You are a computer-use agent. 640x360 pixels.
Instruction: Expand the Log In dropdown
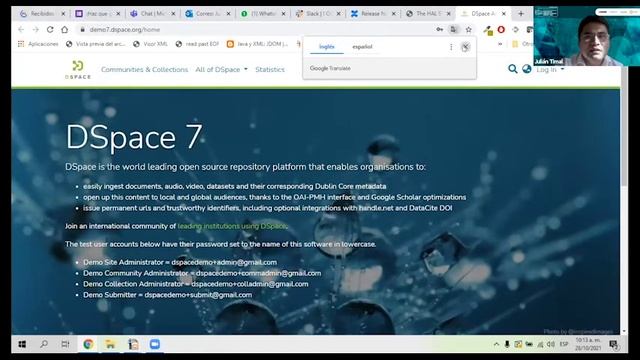coord(550,70)
